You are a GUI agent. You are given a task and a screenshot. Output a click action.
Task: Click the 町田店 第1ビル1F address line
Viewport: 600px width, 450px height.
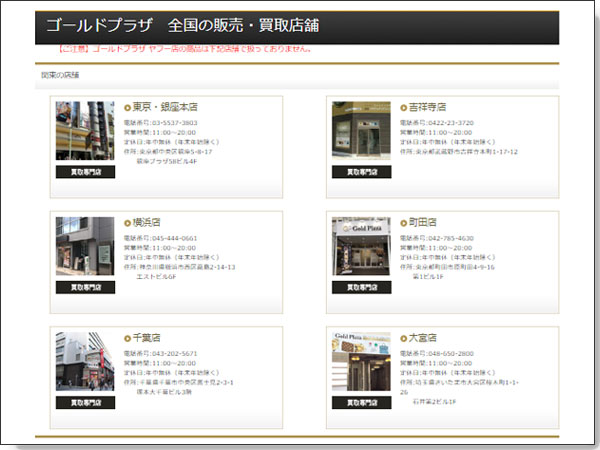[x=428, y=277]
